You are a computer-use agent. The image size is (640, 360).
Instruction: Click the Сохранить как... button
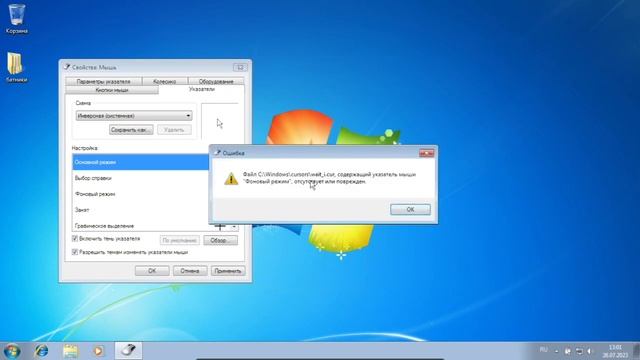[131, 130]
